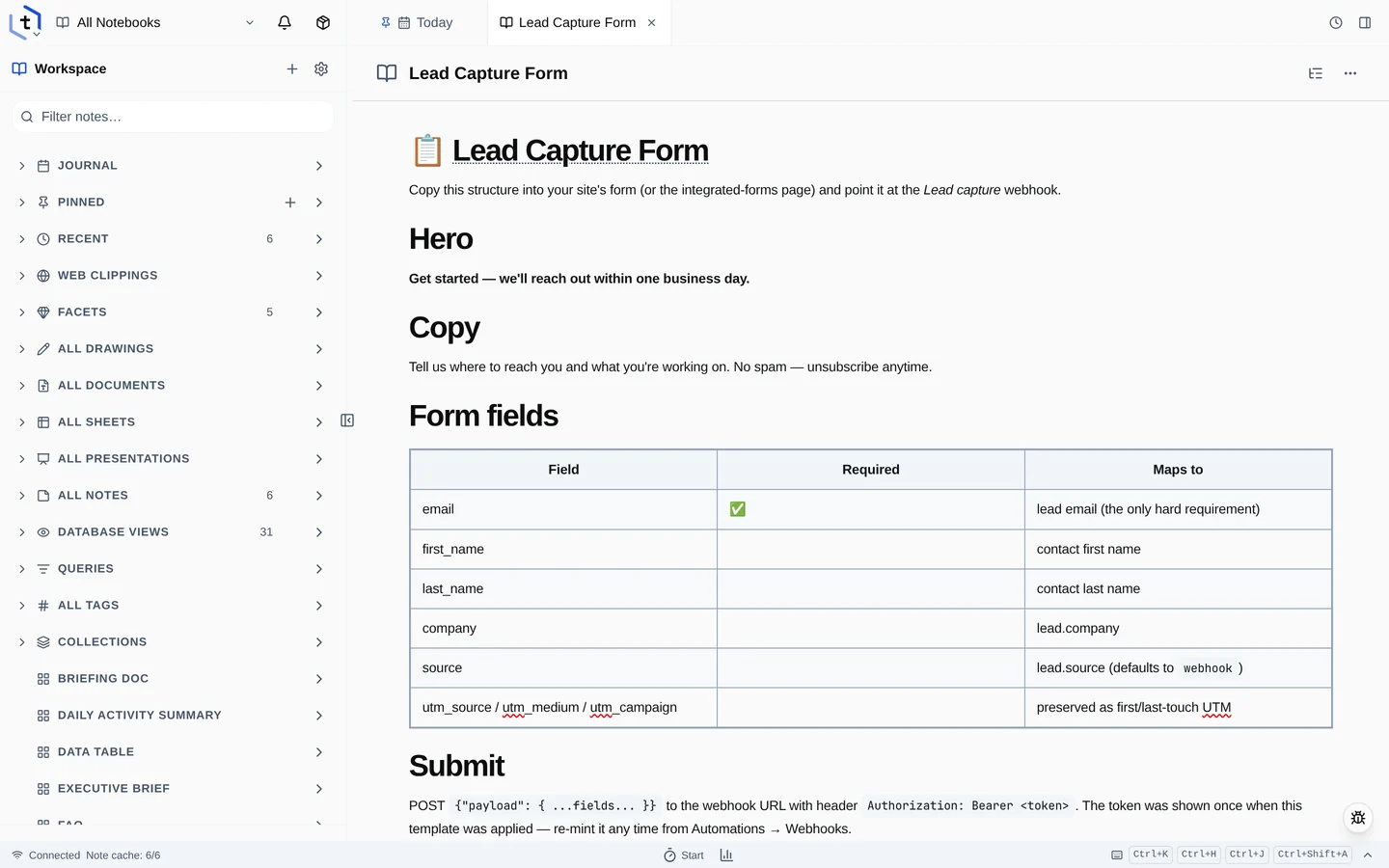Open the Data Table collection

point(95,752)
